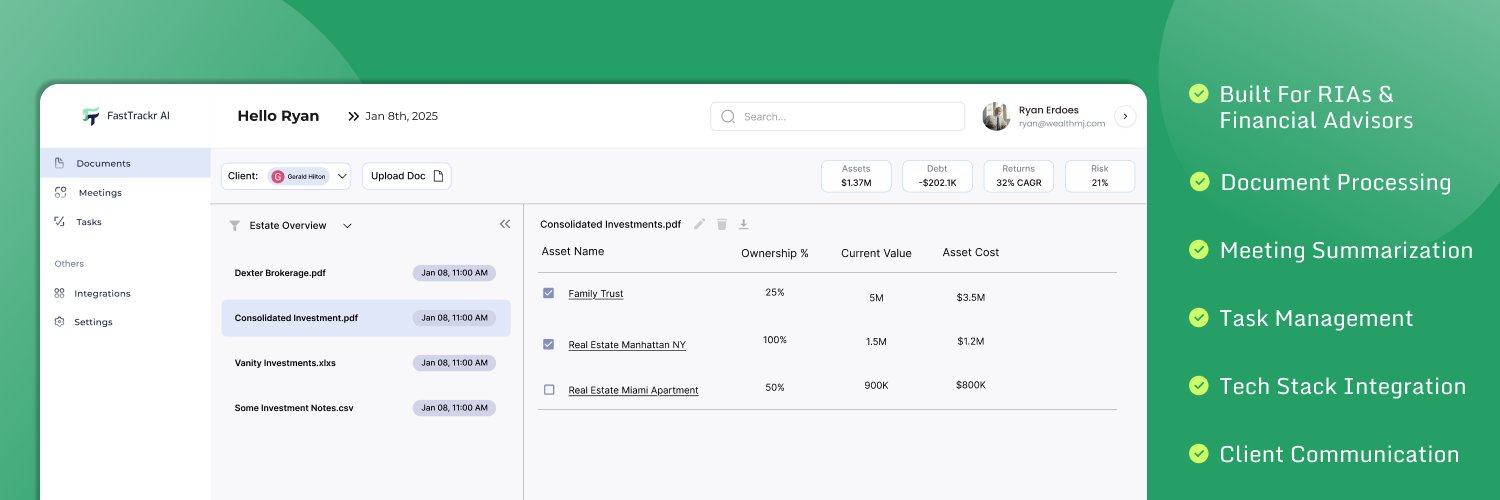This screenshot has height=500, width=1500.
Task: Click the 1.5M current value cell
Action: [x=876, y=342]
